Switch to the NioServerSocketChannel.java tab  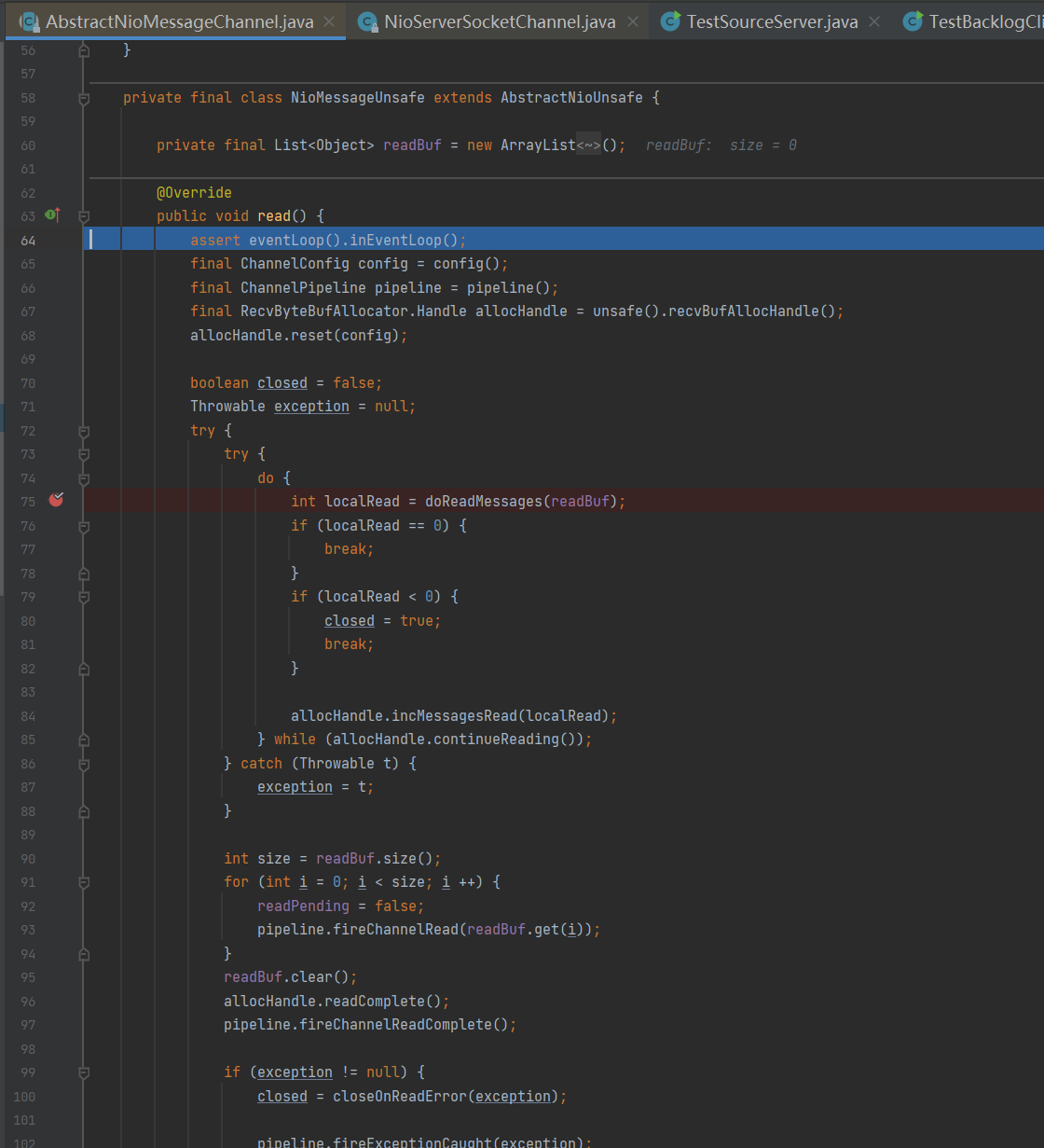click(500, 21)
